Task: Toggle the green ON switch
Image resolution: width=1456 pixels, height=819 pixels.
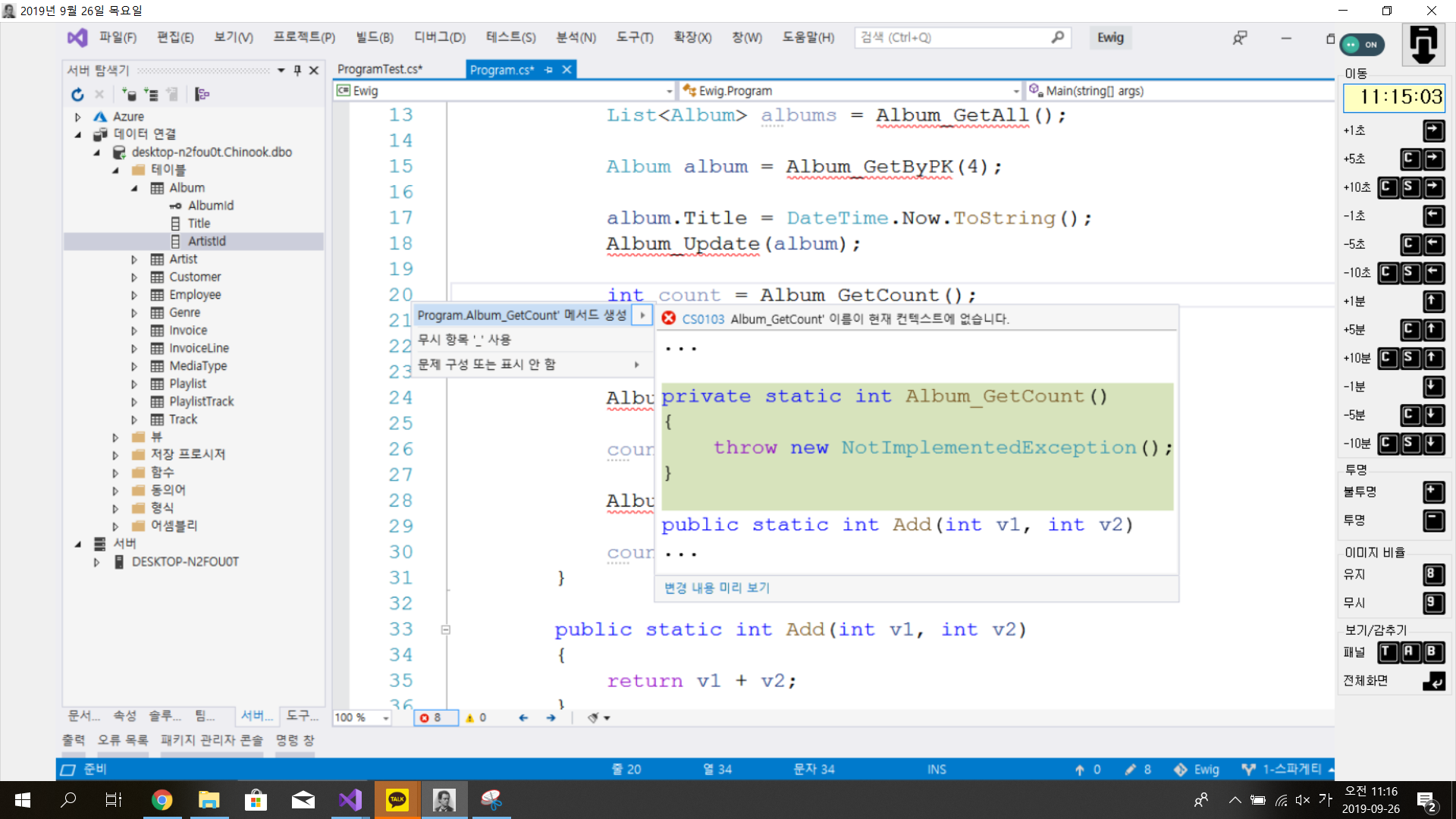Action: tap(1362, 45)
